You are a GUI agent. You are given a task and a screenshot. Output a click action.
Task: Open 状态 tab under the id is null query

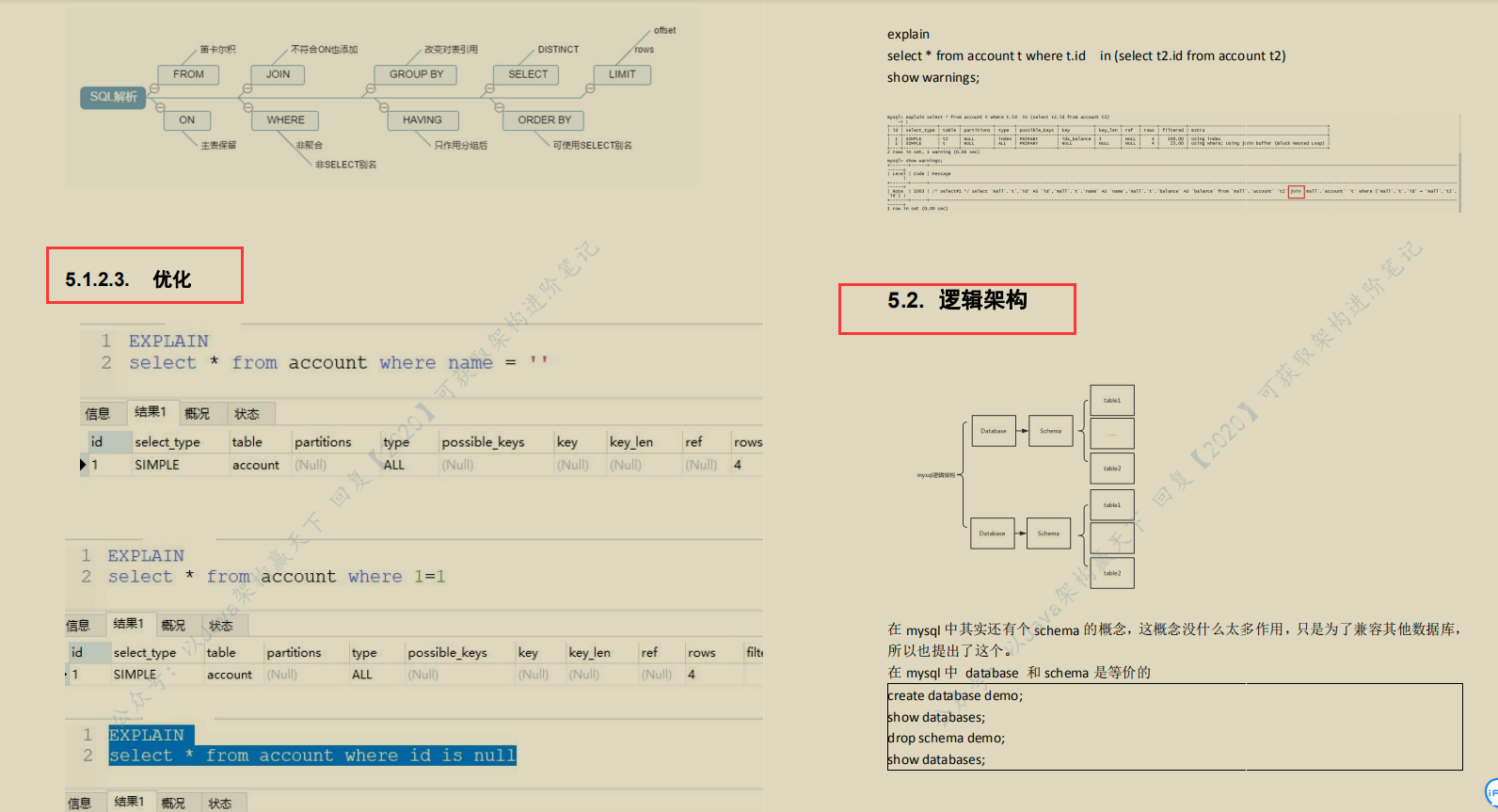[x=220, y=804]
